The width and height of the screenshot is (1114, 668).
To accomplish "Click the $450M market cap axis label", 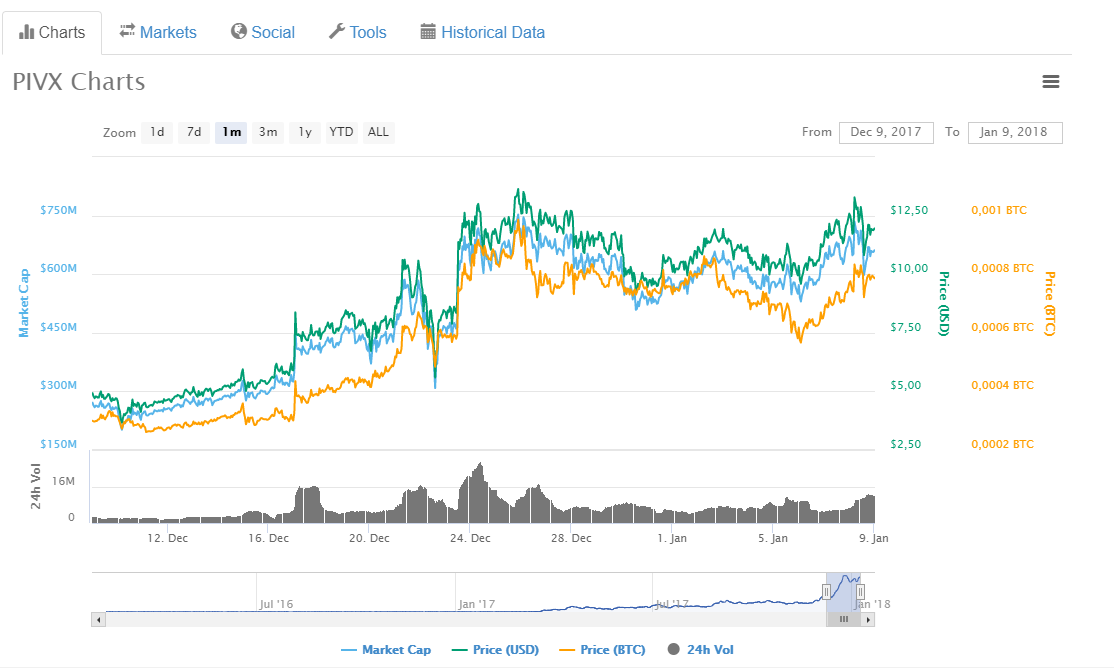I will pyautogui.click(x=58, y=327).
